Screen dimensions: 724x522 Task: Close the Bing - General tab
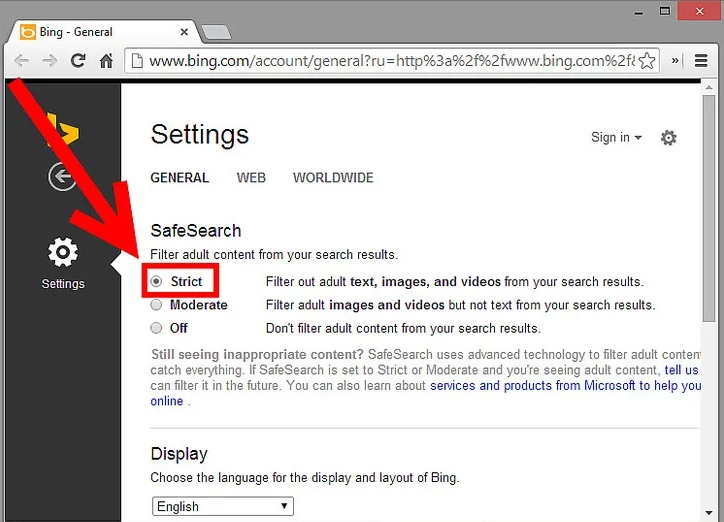point(184,32)
